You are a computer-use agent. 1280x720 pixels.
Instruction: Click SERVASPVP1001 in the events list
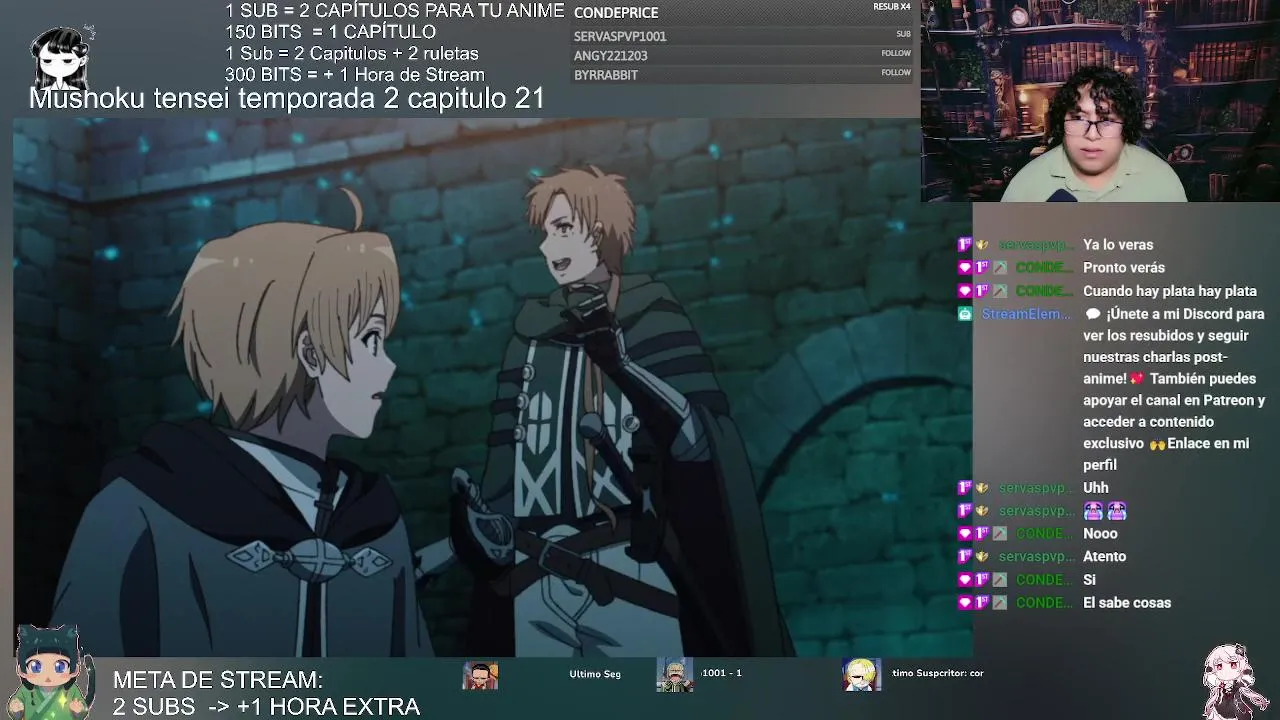(620, 36)
